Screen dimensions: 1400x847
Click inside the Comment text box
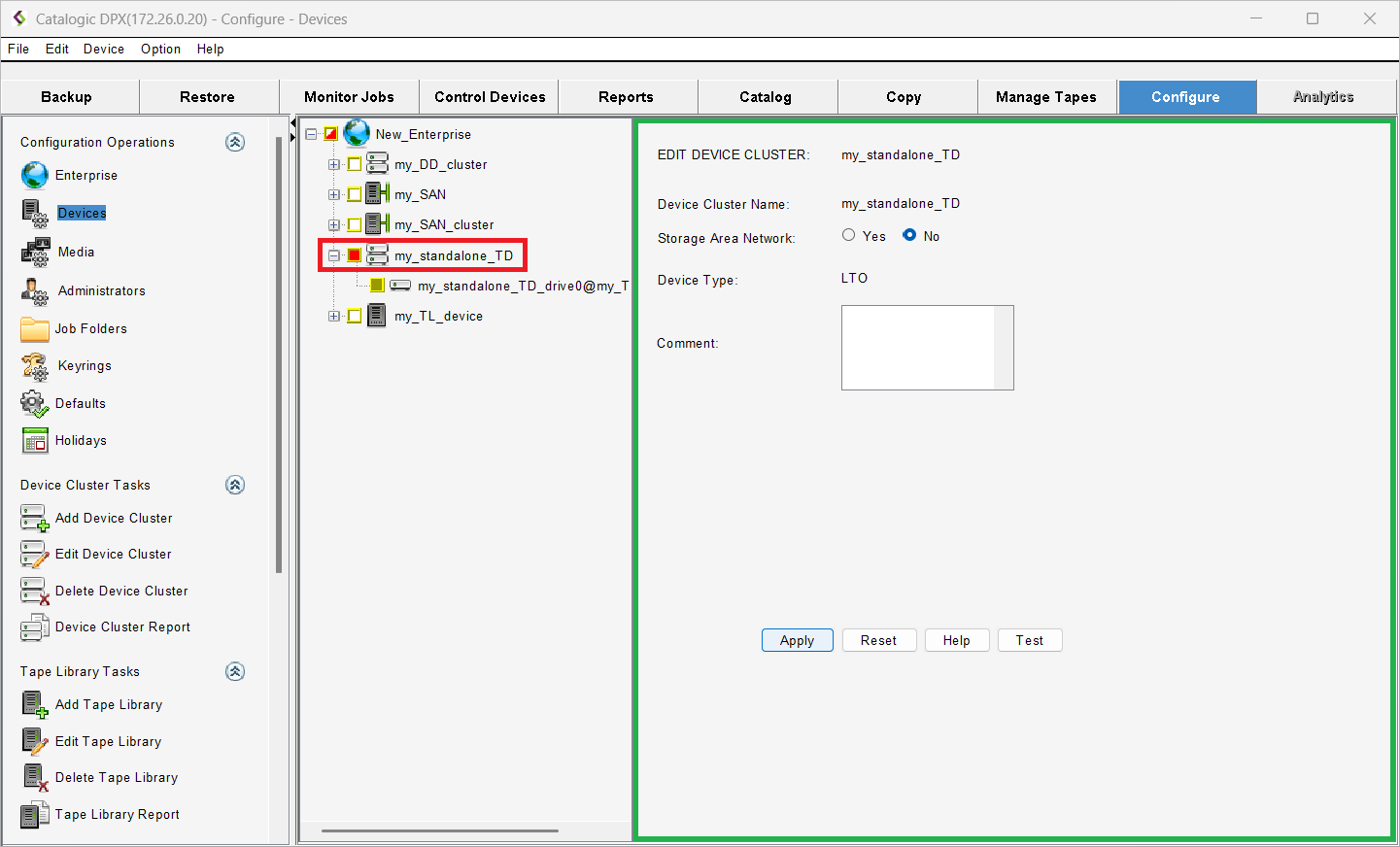[x=918, y=347]
